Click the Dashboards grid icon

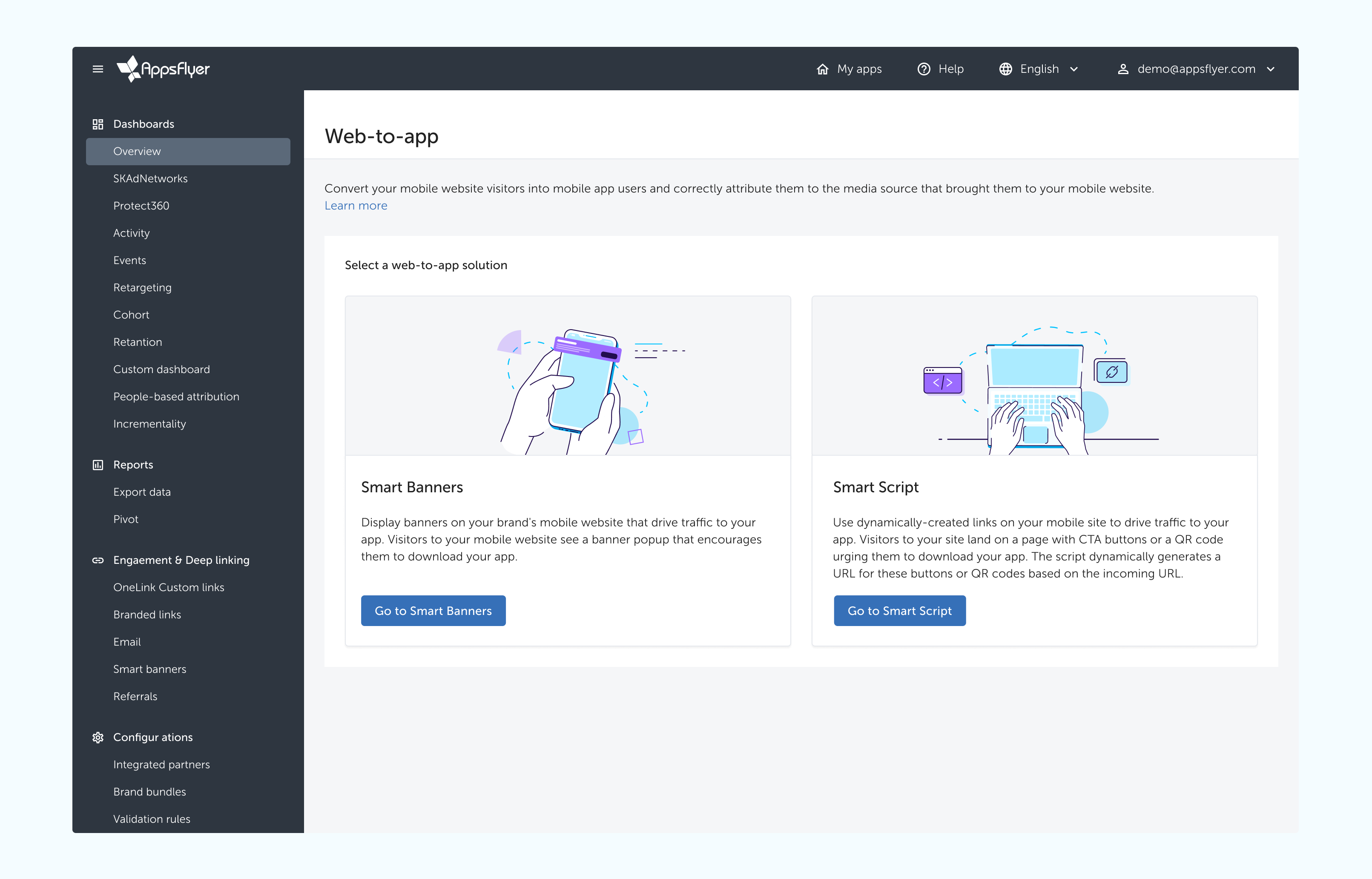click(x=98, y=124)
